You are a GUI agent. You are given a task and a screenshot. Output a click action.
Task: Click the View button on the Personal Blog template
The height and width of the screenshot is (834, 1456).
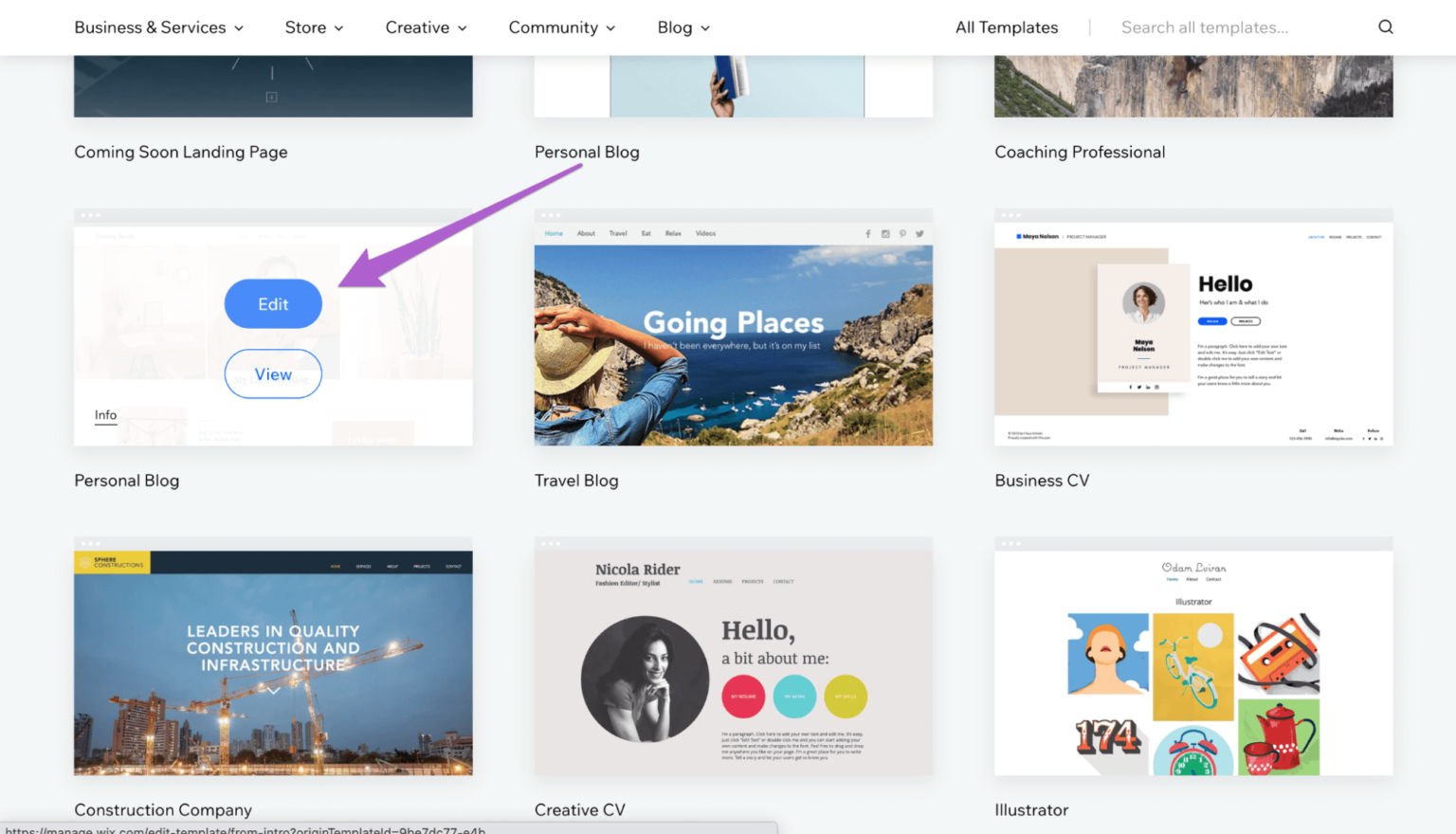click(x=273, y=373)
